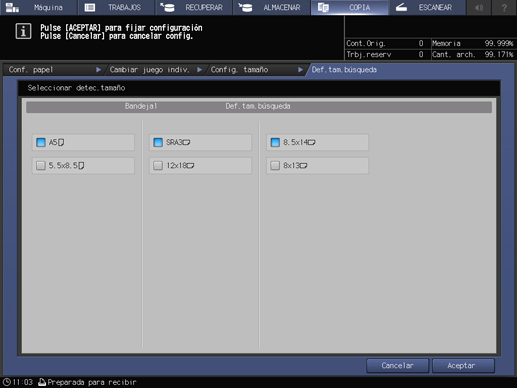Go to the ALMACENAR tab

click(x=272, y=7)
